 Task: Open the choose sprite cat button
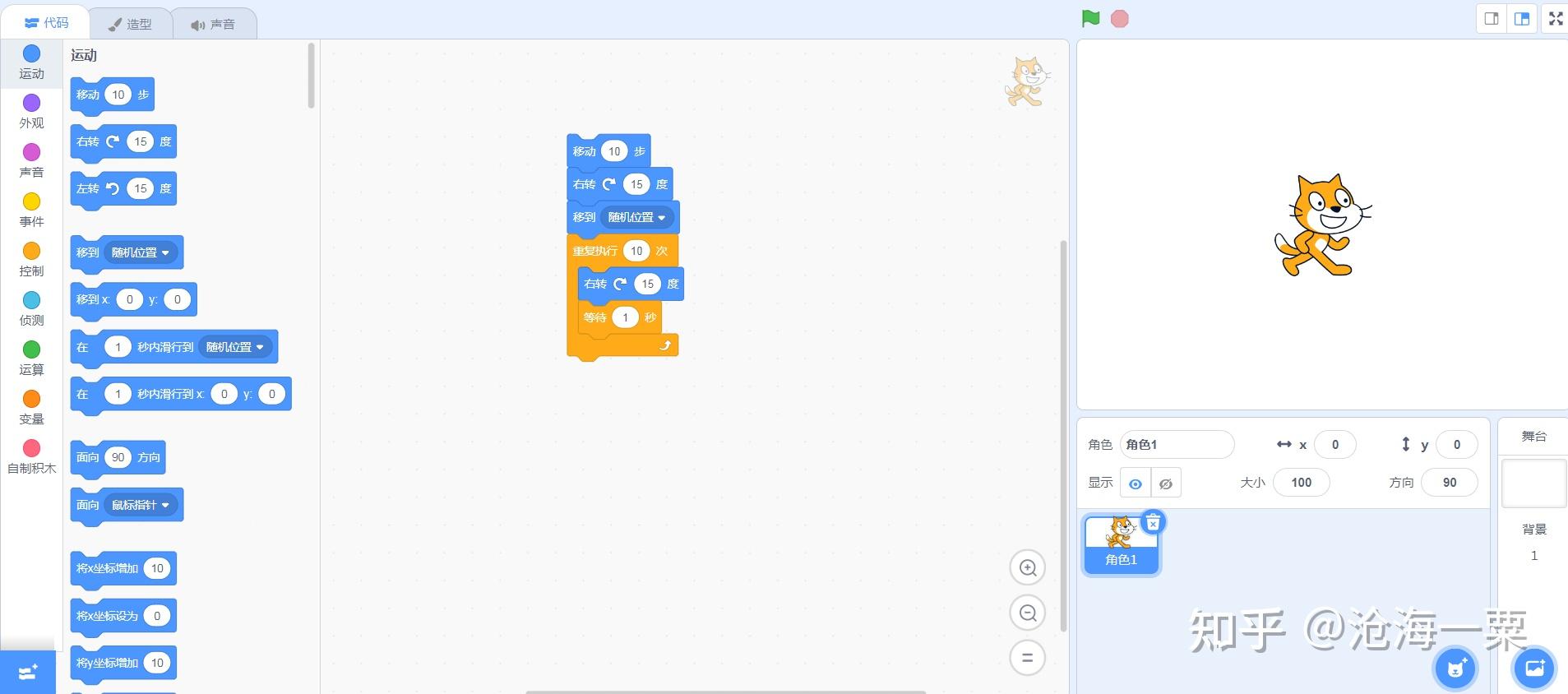pos(1455,669)
